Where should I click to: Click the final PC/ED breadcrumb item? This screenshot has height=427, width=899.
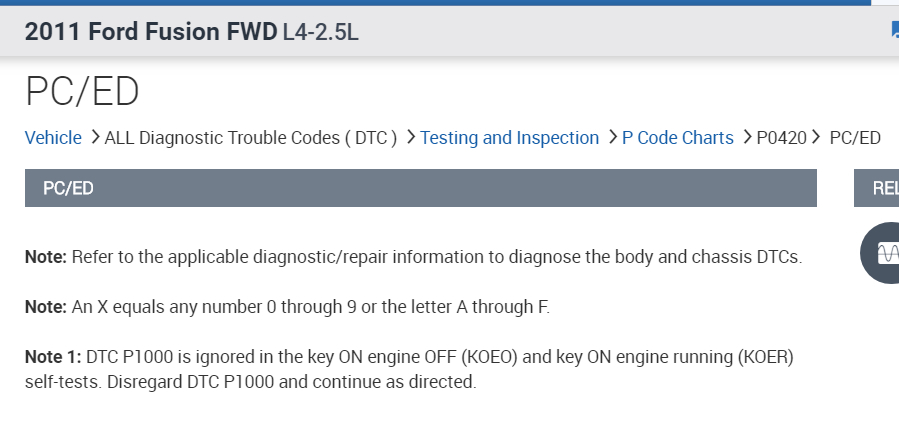855,138
